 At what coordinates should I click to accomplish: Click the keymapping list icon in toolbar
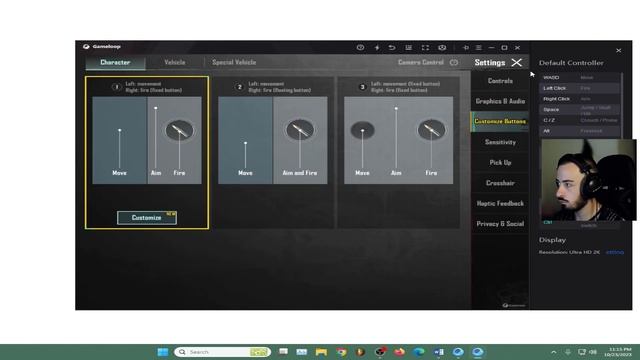[x=409, y=47]
